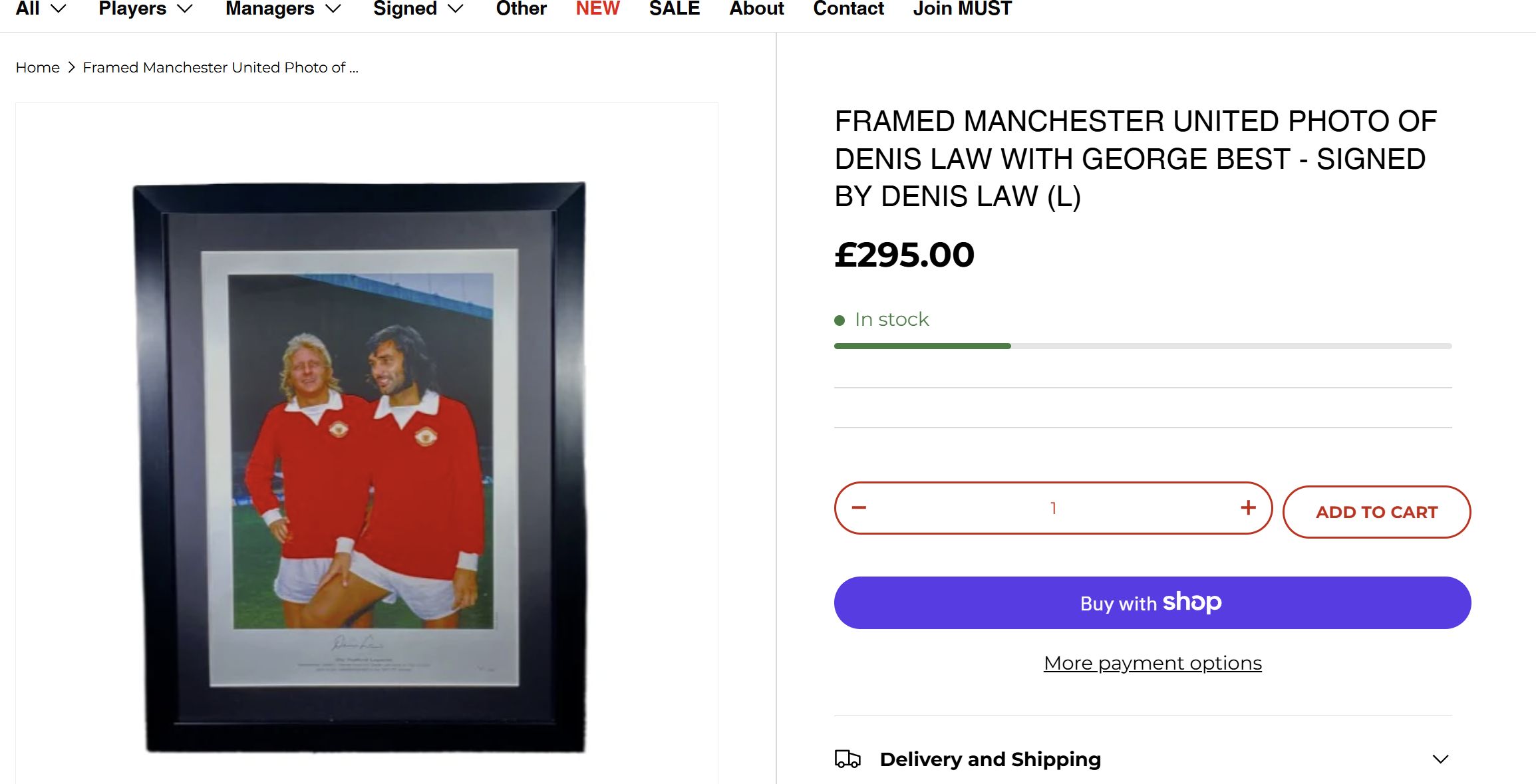
Task: Open the Managers dropdown
Action: click(x=283, y=9)
